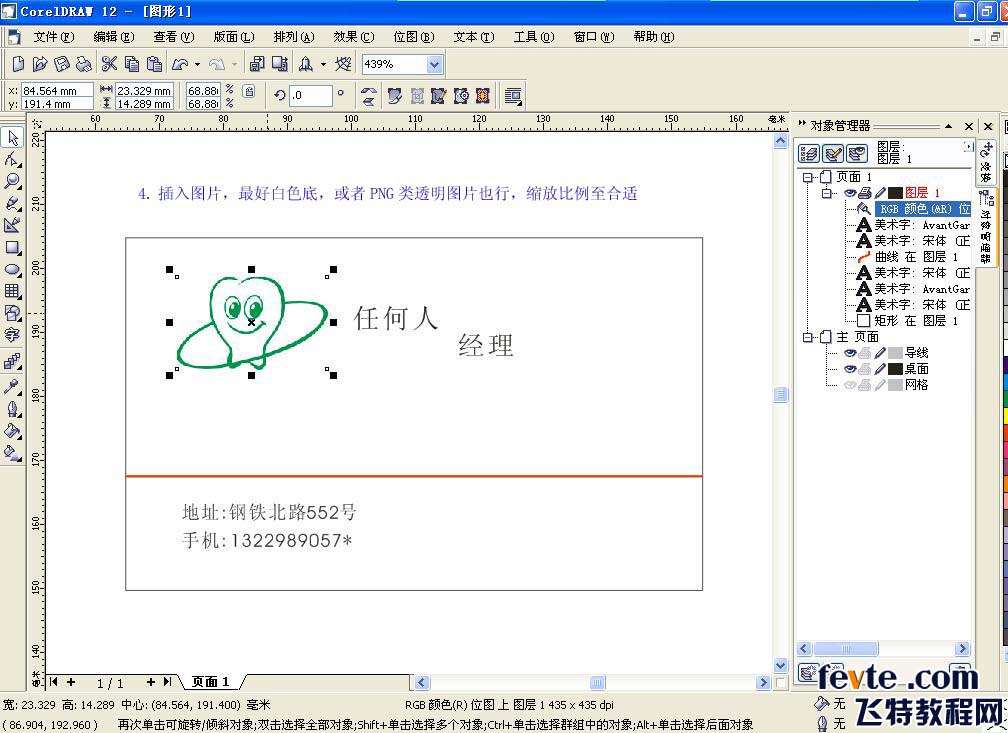Click the Cut scissors icon
The height and width of the screenshot is (733, 1008).
[110, 64]
